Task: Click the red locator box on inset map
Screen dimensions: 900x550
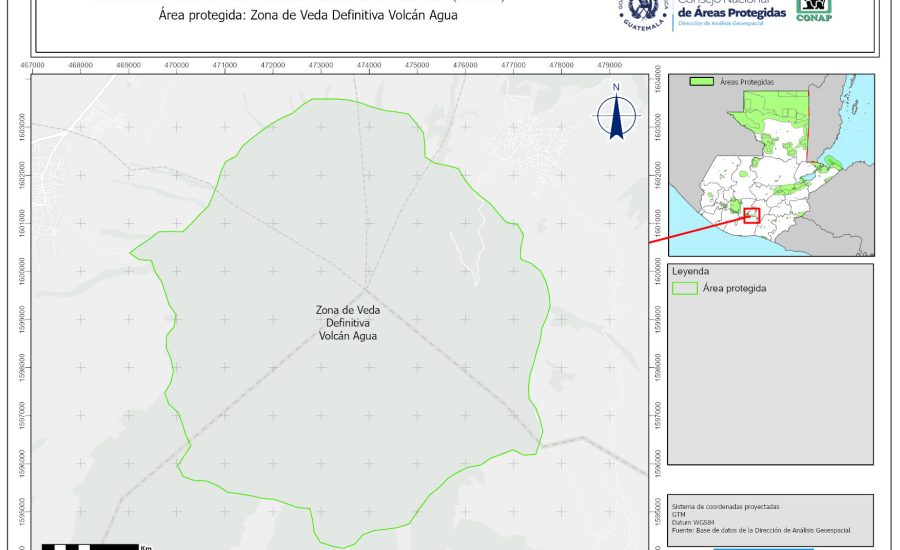Action: click(752, 215)
